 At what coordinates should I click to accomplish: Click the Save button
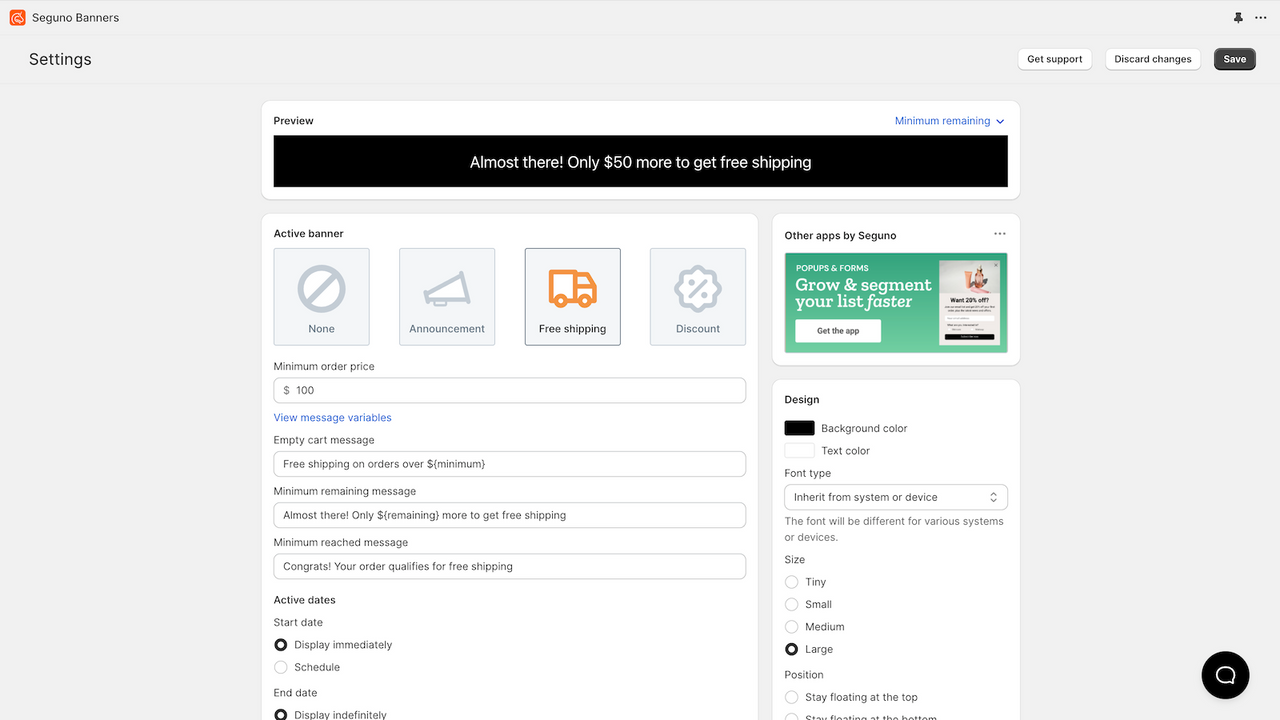[1235, 59]
